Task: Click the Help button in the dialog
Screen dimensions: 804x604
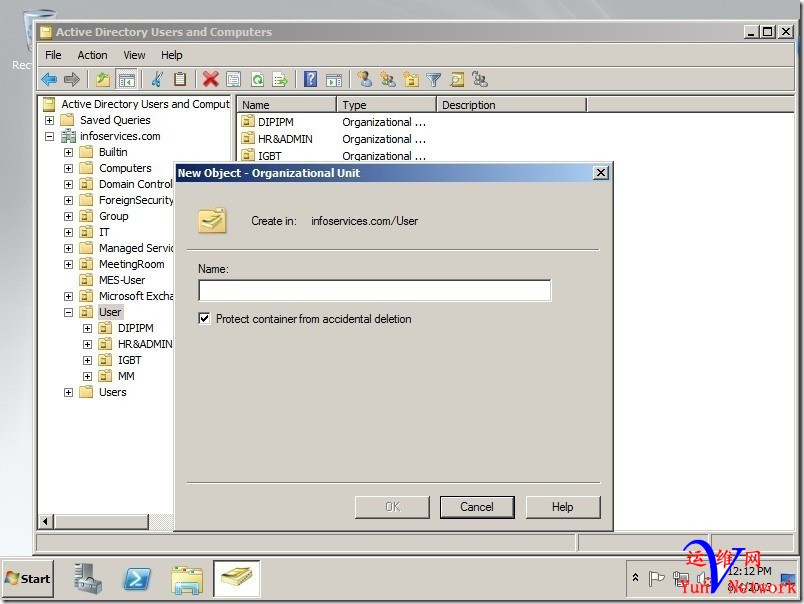Action: [562, 507]
